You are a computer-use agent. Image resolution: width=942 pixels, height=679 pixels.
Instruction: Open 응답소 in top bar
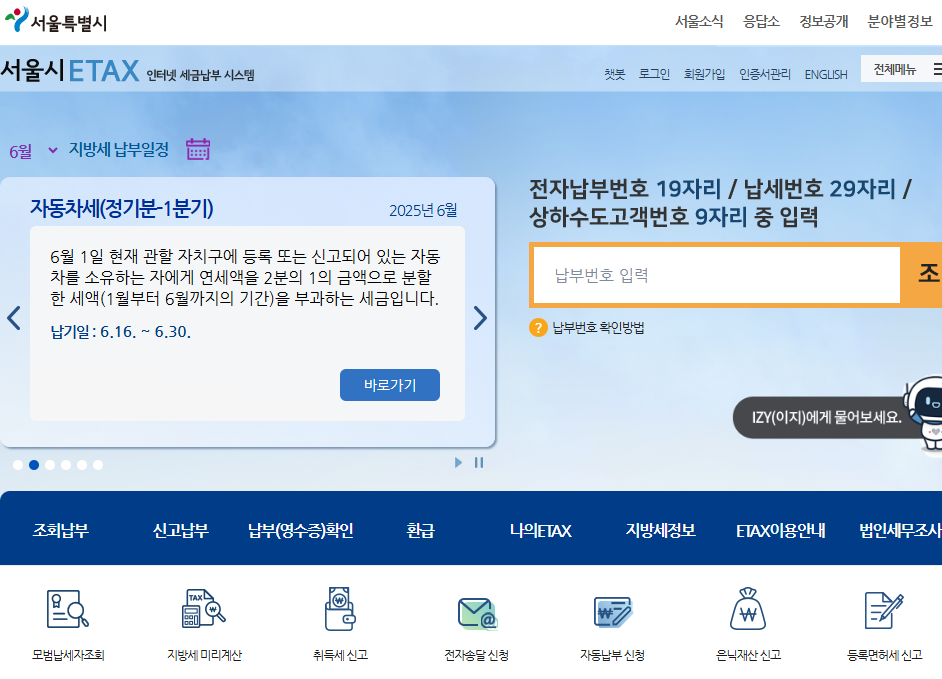(x=761, y=21)
